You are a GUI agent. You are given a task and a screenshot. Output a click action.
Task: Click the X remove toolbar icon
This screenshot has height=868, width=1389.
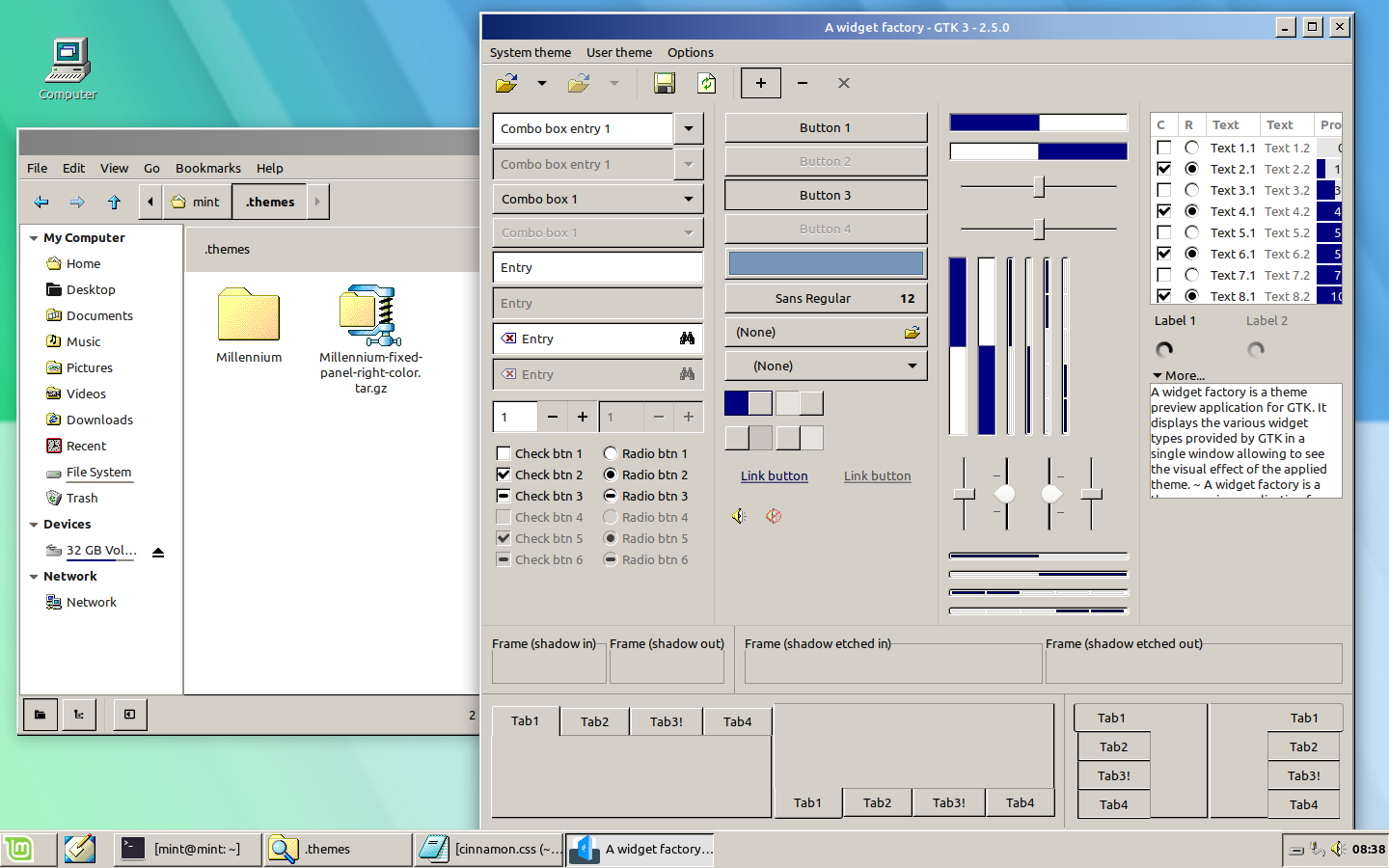coord(844,84)
